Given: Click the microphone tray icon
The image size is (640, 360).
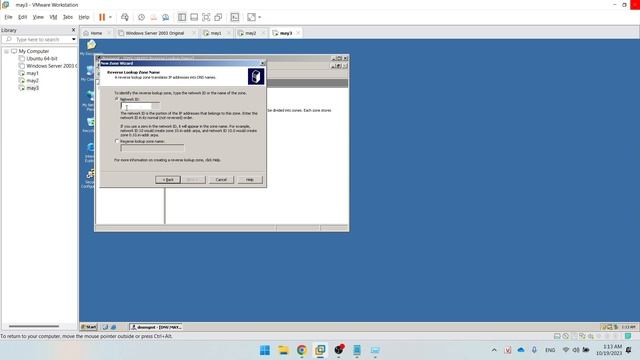Looking at the screenshot, I should pyautogui.click(x=534, y=350).
